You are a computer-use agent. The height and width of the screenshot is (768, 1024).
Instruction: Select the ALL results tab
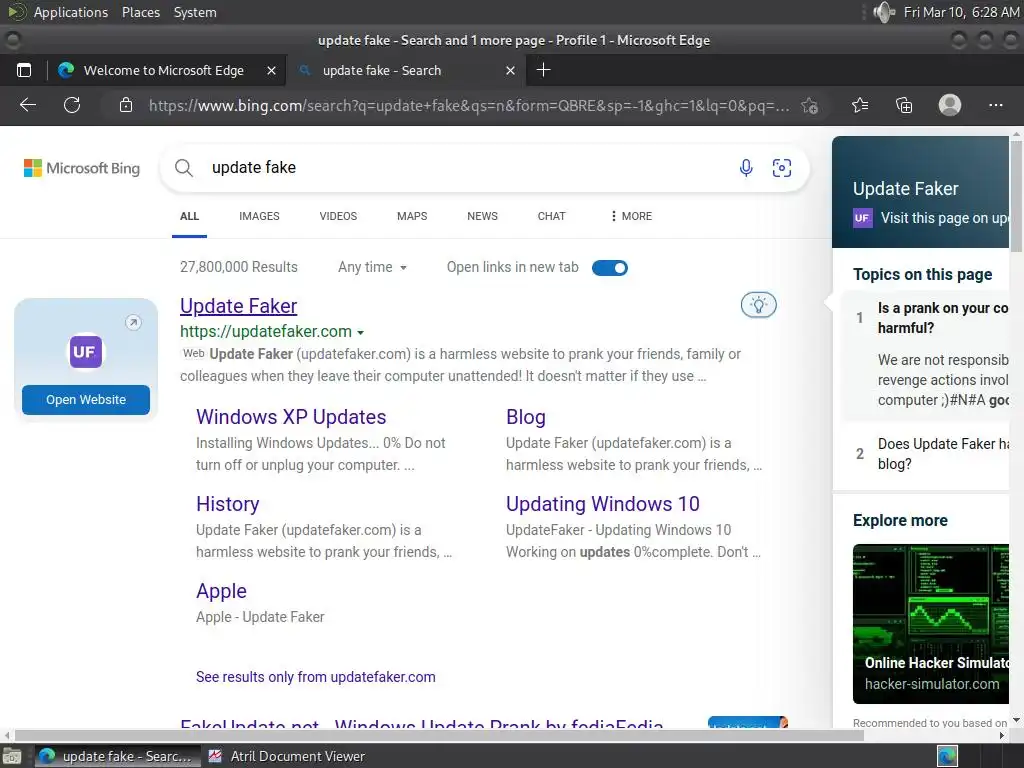pos(189,216)
